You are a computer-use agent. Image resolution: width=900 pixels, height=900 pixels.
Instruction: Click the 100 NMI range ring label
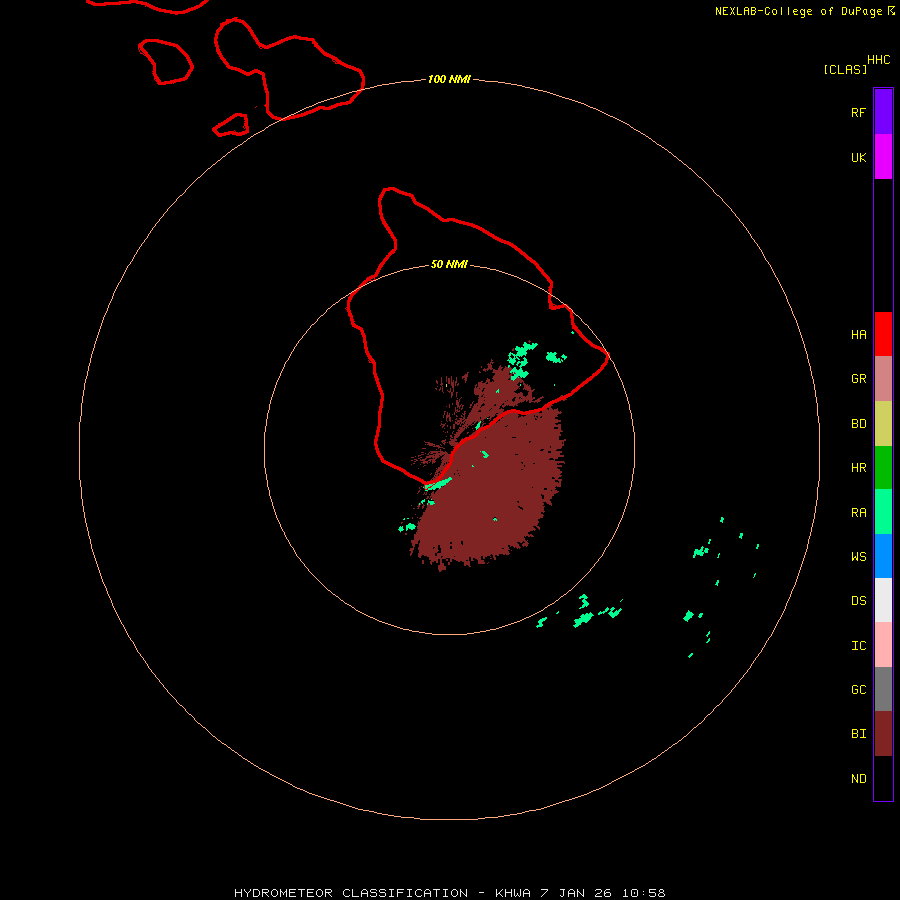coord(449,79)
